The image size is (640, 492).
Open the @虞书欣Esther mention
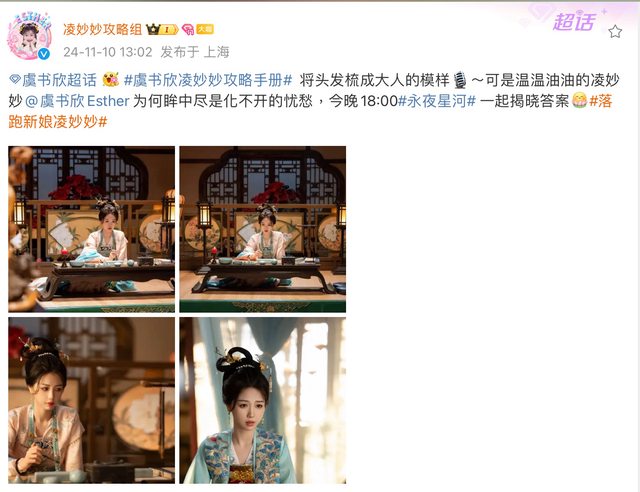77,101
